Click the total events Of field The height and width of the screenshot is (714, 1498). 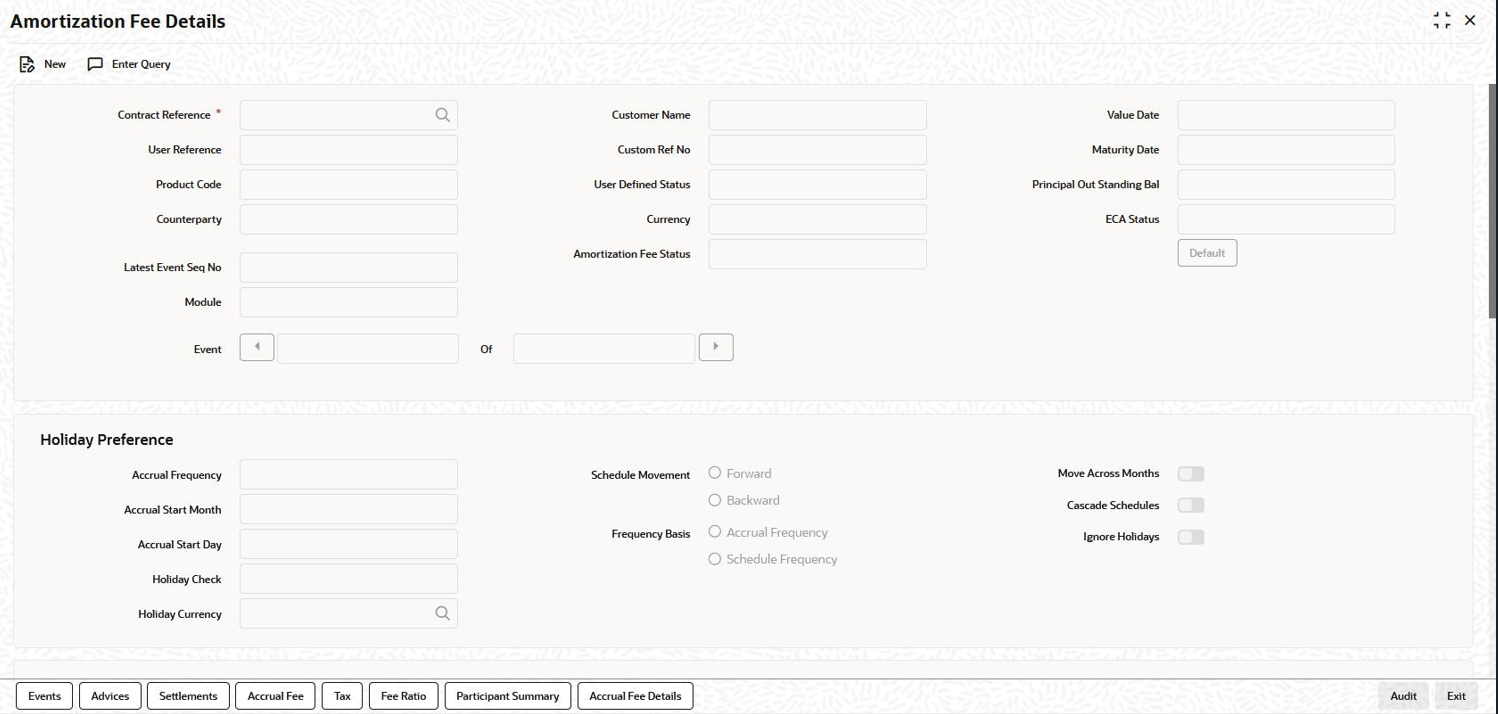coord(604,348)
